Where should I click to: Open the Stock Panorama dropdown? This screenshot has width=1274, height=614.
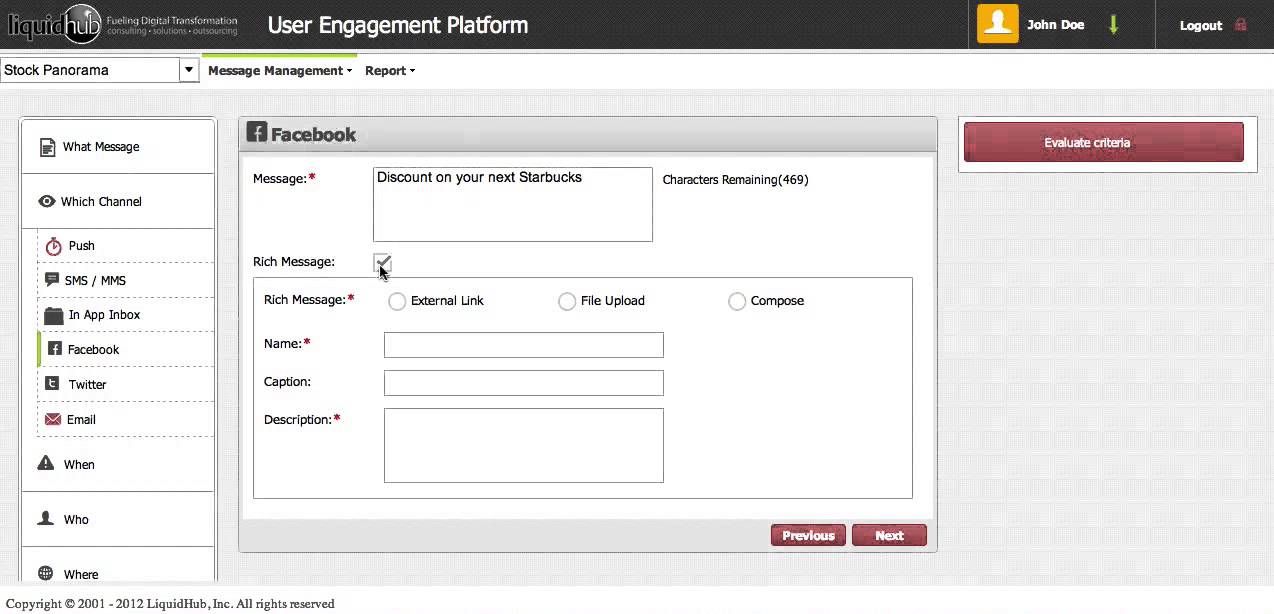188,70
